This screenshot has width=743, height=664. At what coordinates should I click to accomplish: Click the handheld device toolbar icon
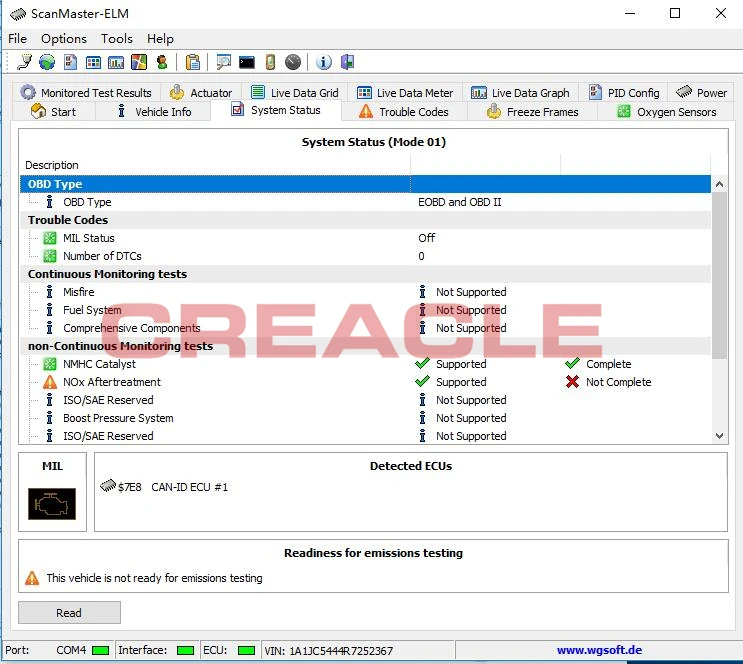tap(270, 62)
